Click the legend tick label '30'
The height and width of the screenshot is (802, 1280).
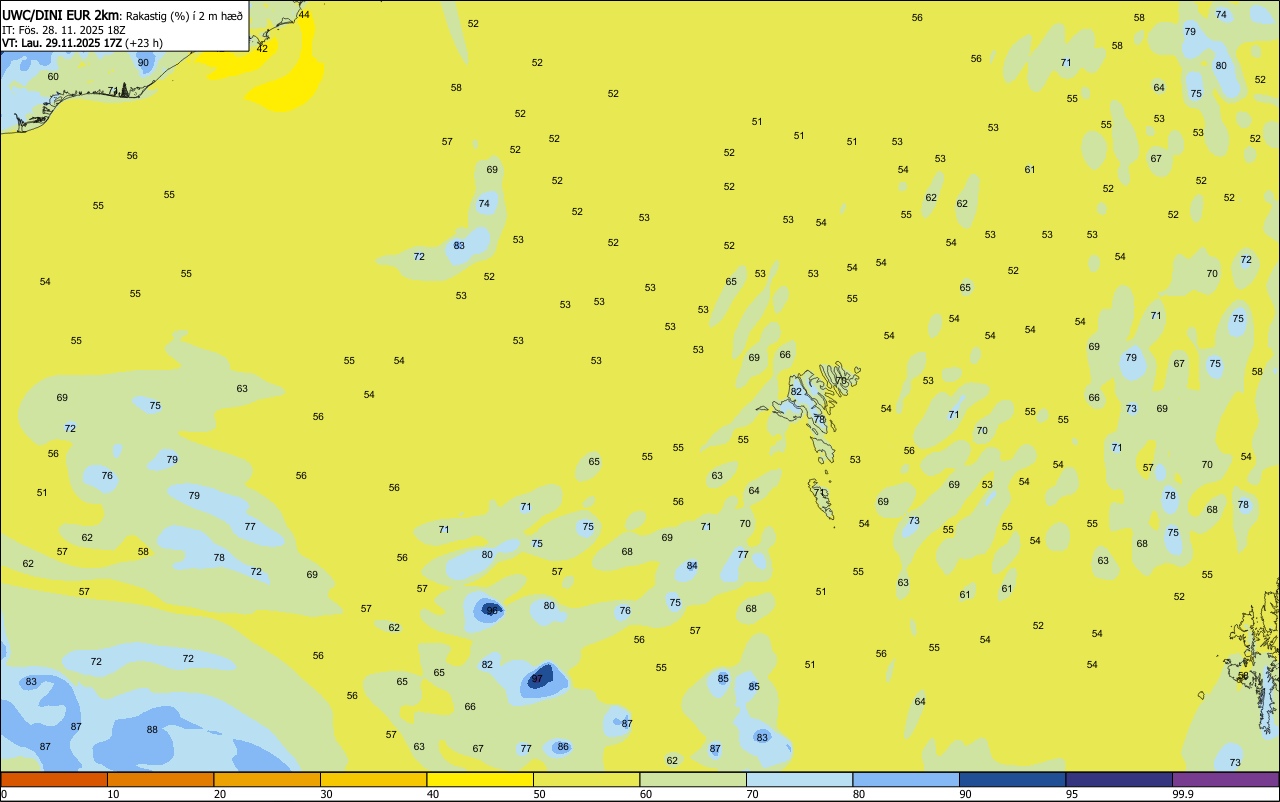[x=326, y=794]
